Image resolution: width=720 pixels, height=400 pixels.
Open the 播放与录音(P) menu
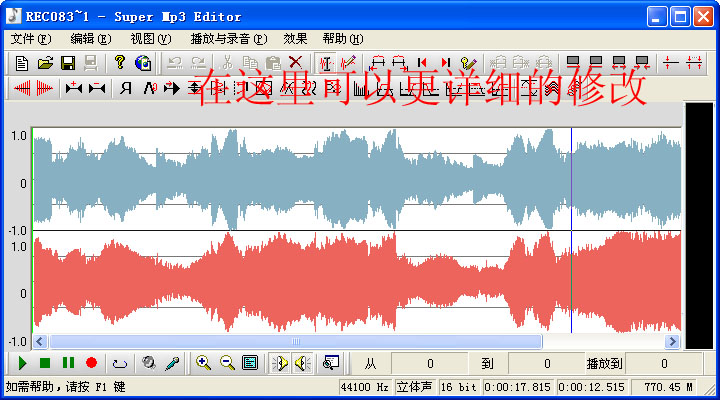pyautogui.click(x=229, y=39)
